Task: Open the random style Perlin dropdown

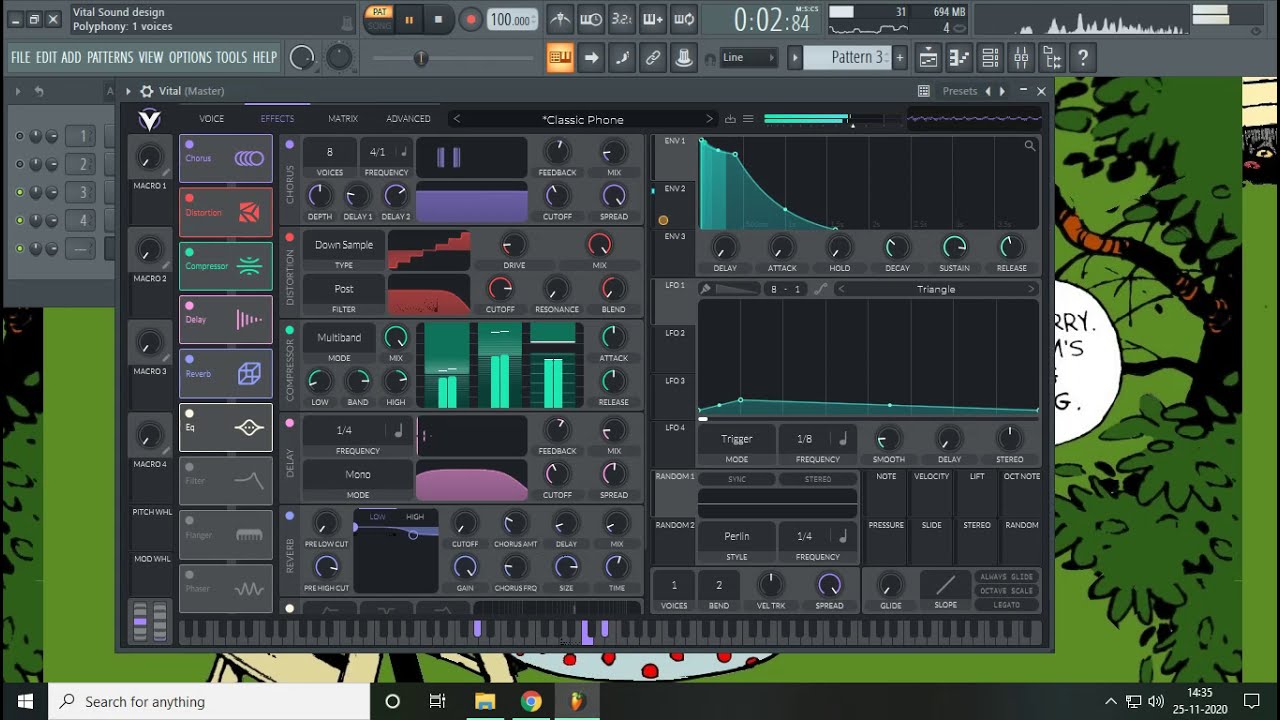Action: (737, 536)
